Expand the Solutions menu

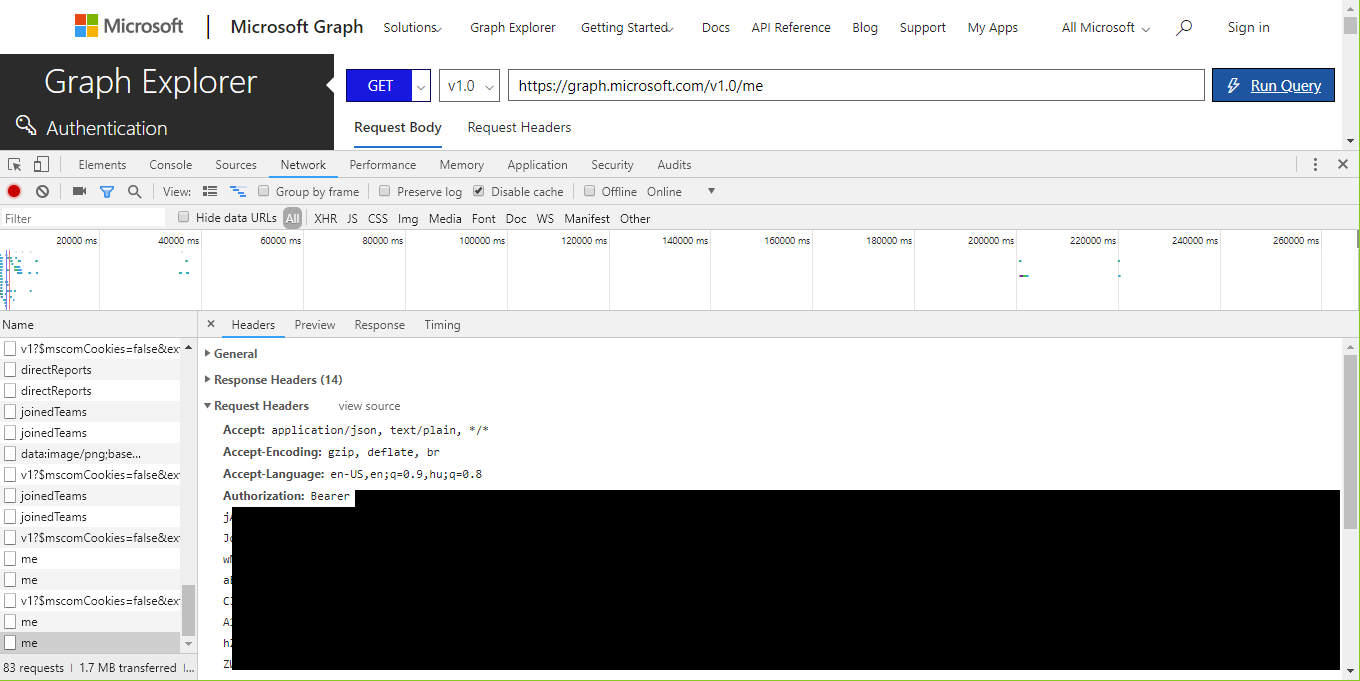point(413,28)
